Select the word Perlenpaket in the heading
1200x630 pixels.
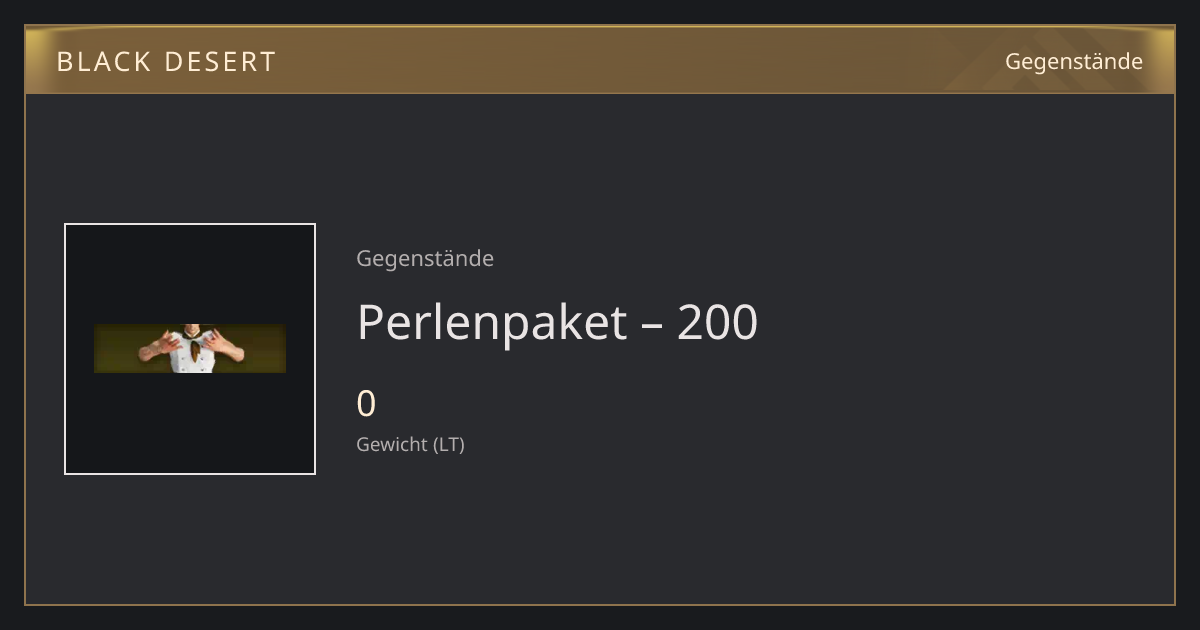(492, 323)
